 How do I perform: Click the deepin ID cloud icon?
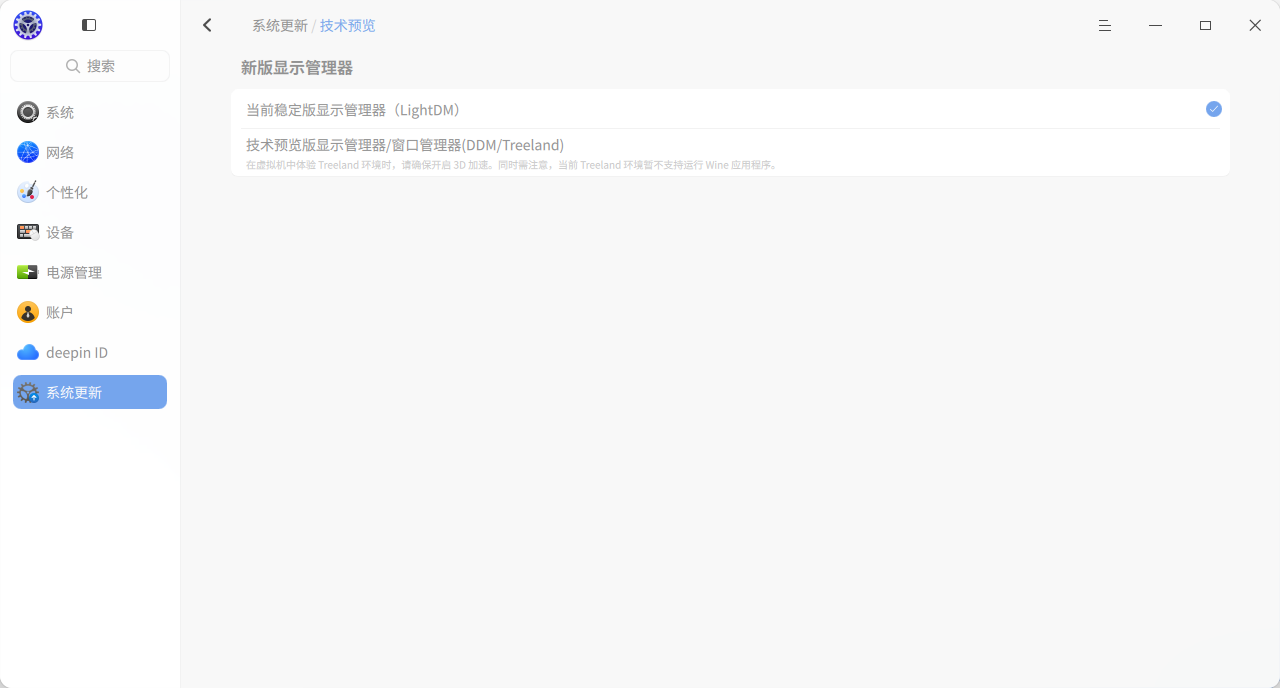point(28,352)
